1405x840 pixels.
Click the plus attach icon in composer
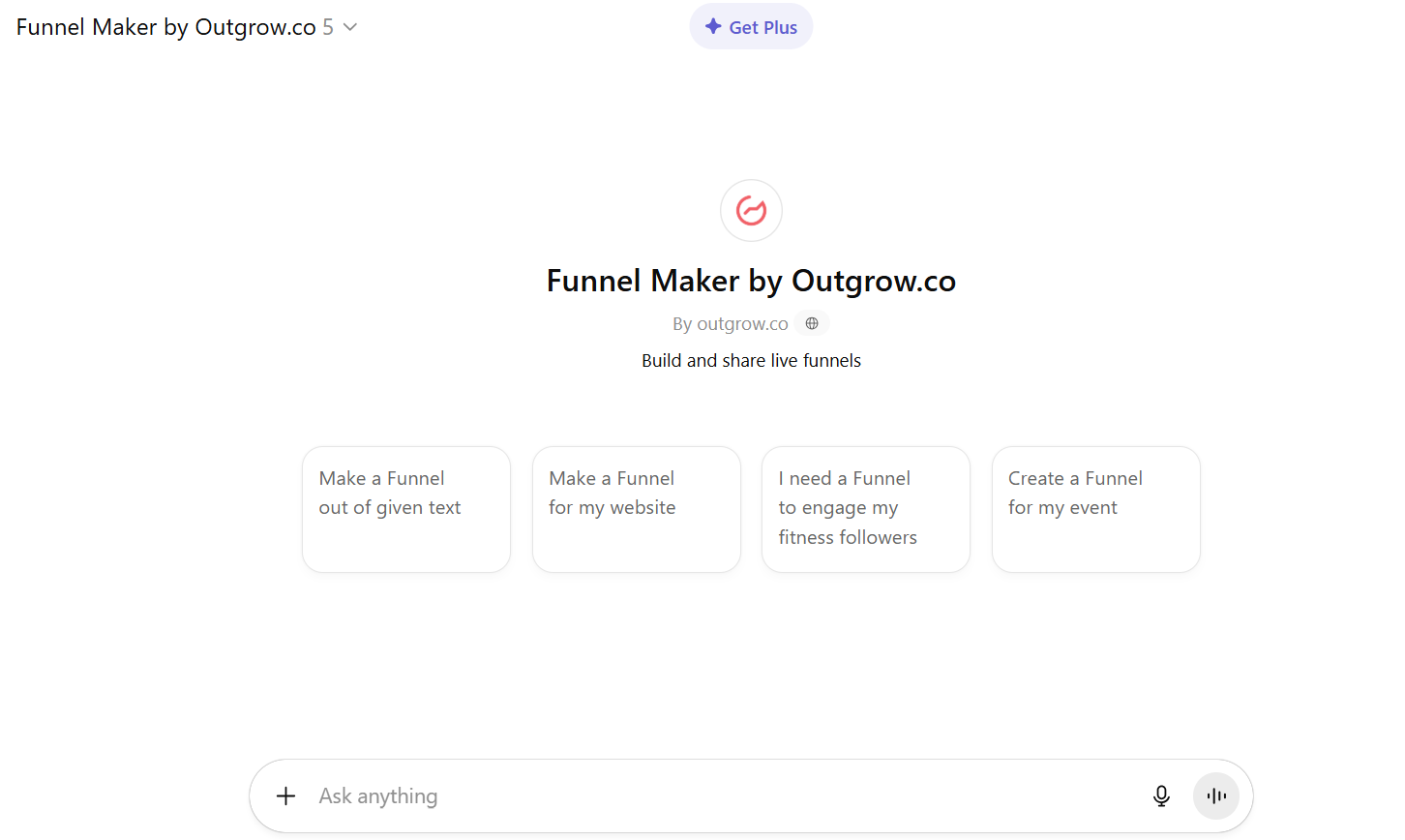(285, 796)
